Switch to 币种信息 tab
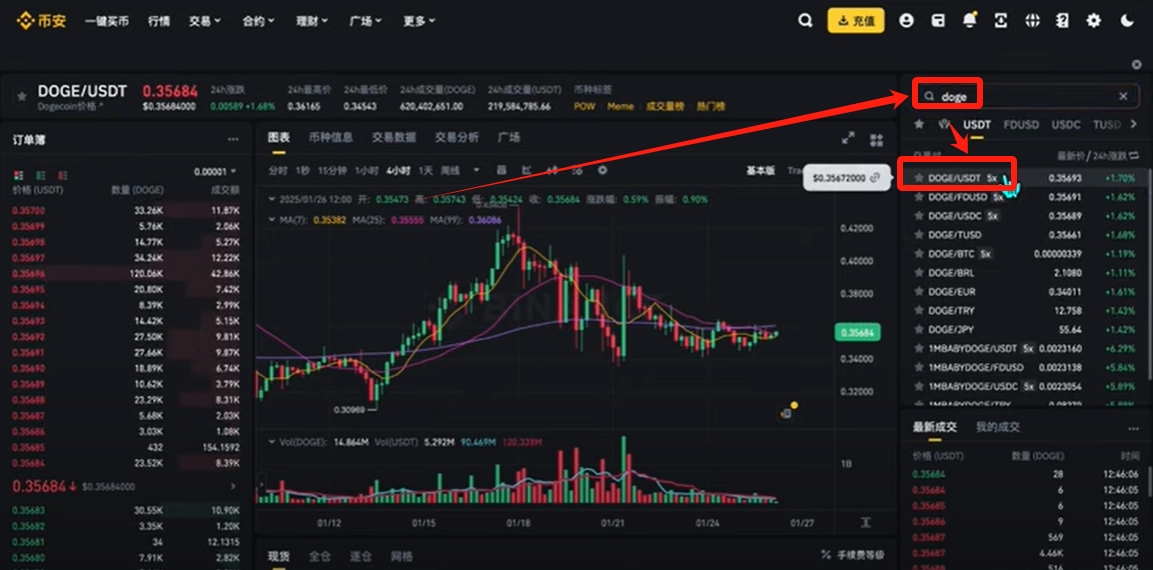Image resolution: width=1153 pixels, height=570 pixels. 330,137
